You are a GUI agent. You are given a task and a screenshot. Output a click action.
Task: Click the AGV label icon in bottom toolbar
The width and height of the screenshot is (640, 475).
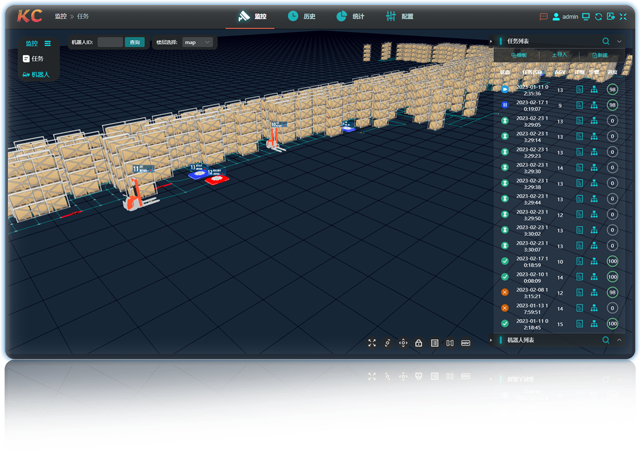click(465, 343)
